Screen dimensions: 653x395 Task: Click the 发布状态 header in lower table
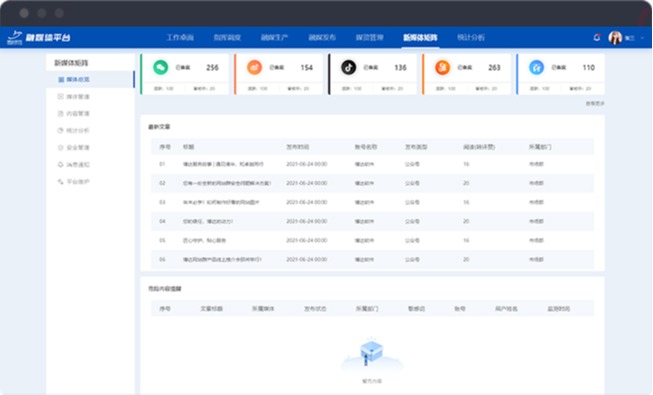pyautogui.click(x=315, y=309)
